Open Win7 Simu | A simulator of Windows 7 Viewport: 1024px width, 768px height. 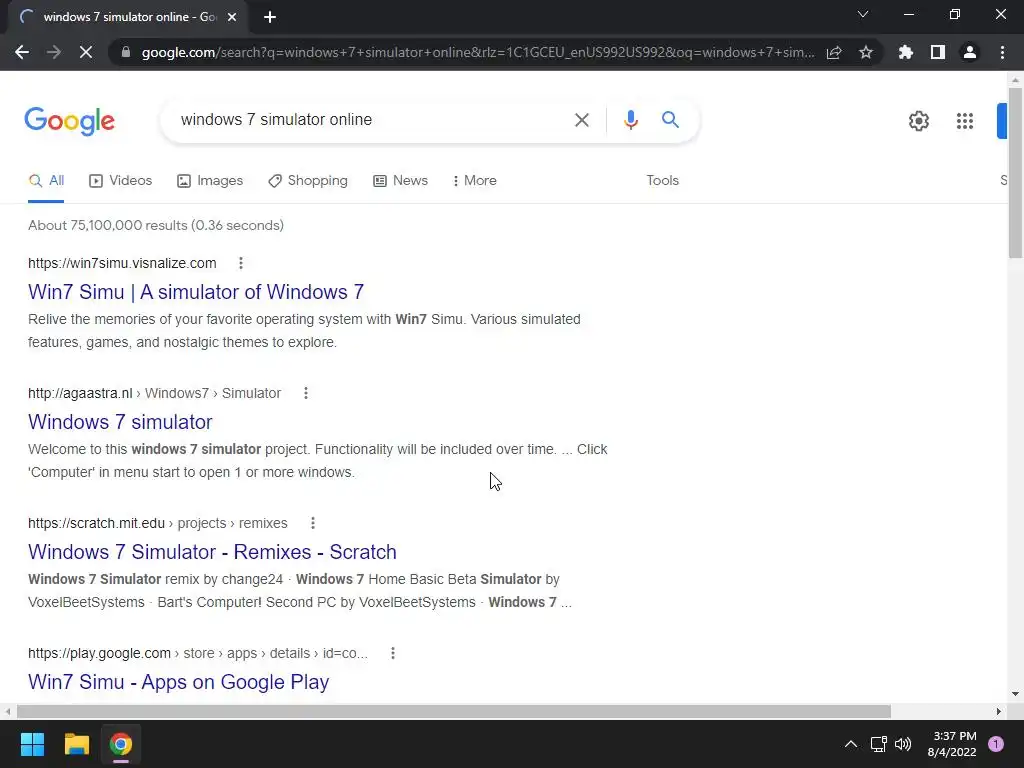196,292
